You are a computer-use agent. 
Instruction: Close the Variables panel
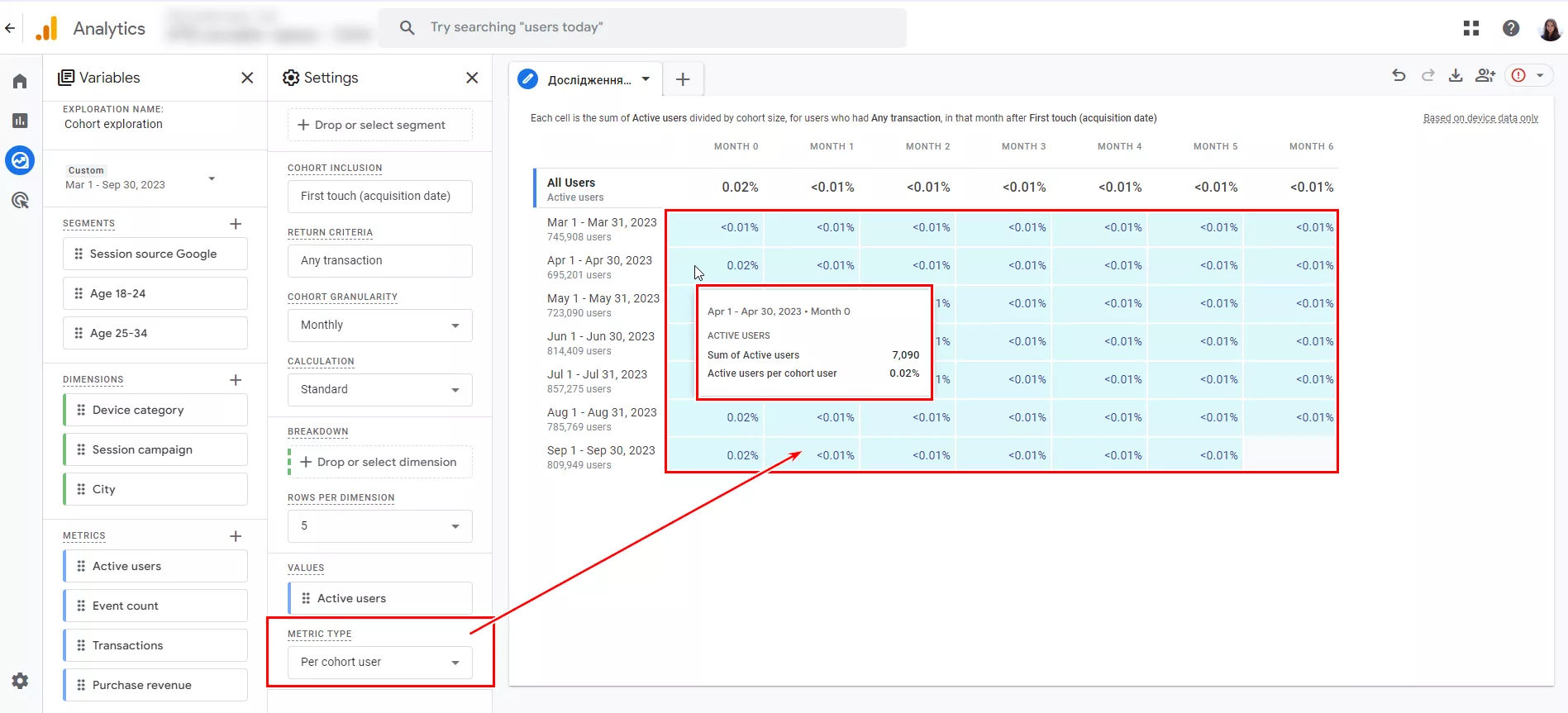(x=247, y=78)
